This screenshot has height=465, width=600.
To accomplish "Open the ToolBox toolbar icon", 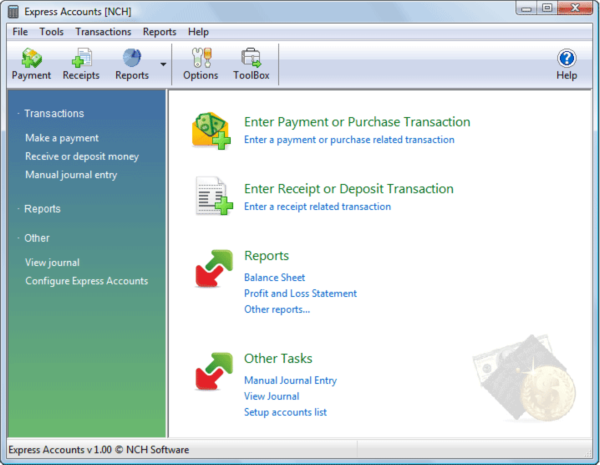I will tap(251, 58).
